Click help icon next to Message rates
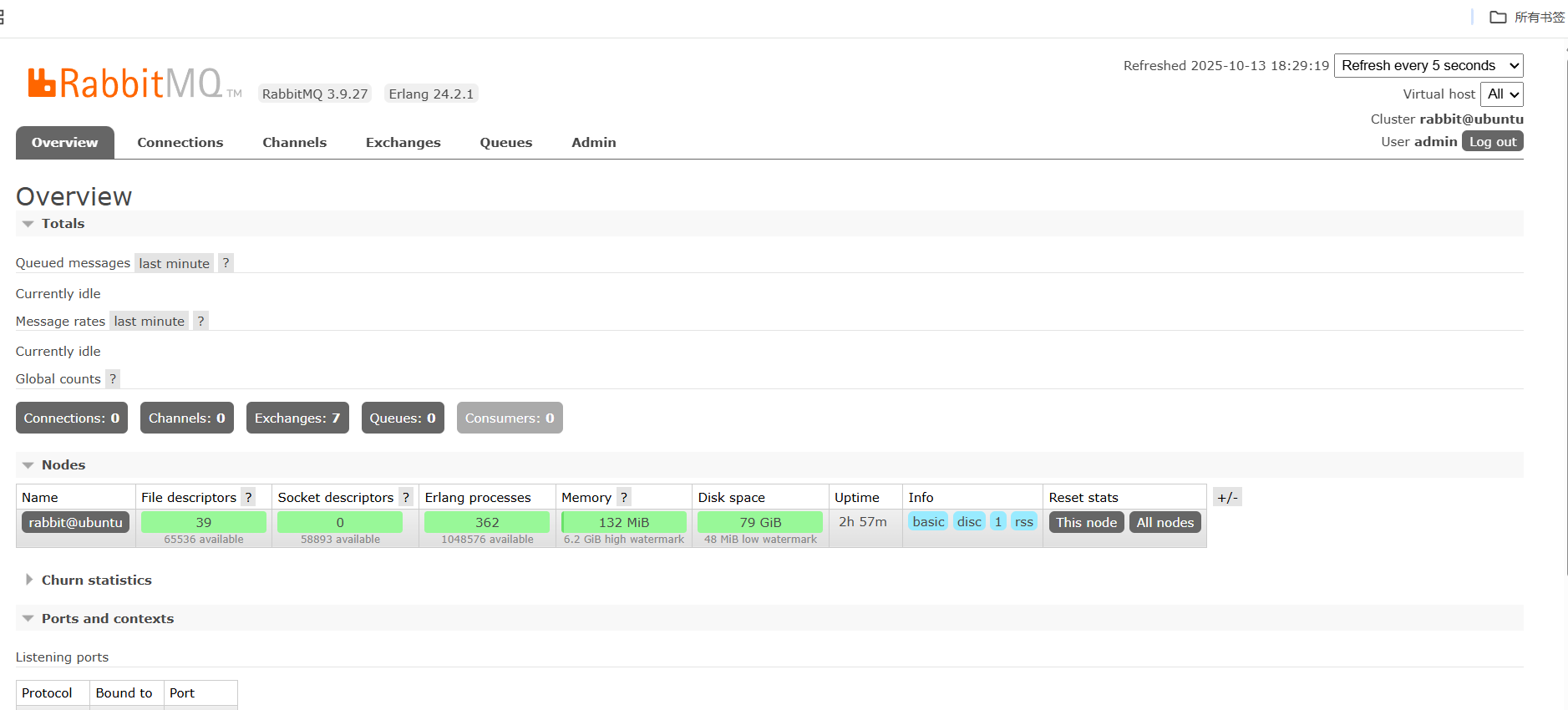 (200, 321)
